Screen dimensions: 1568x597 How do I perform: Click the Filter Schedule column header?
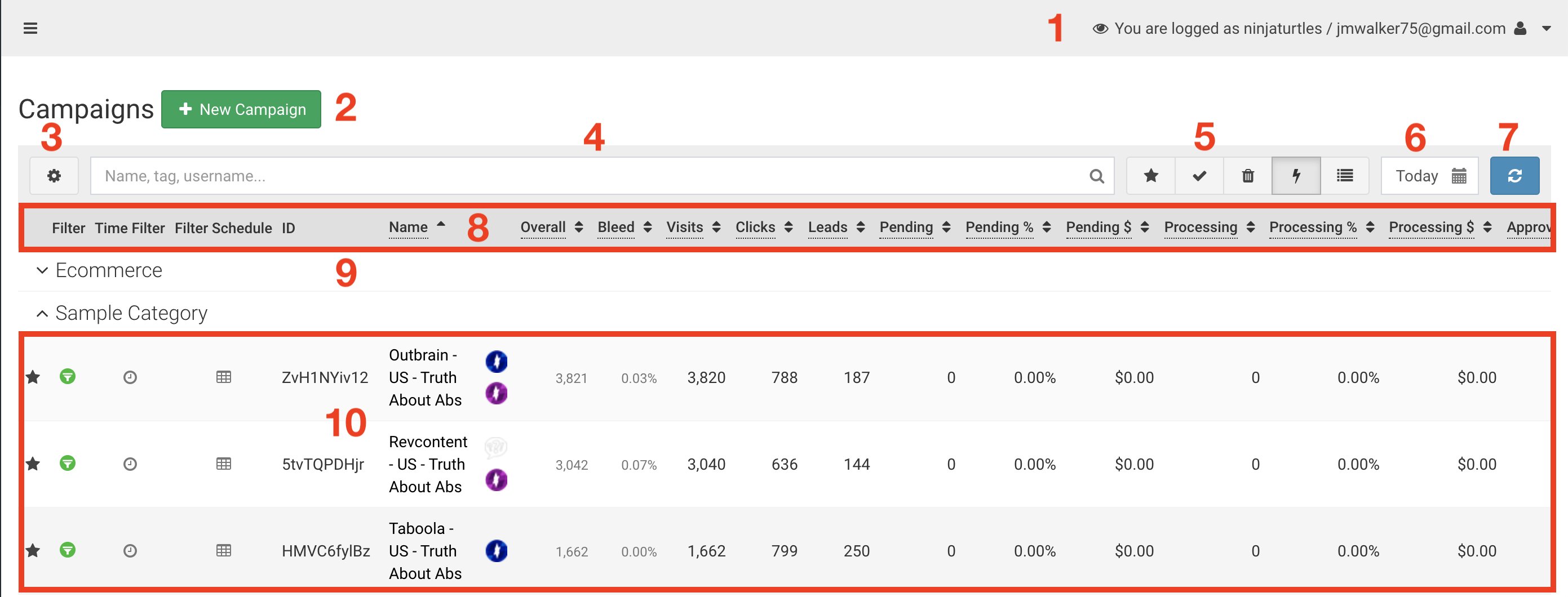(223, 228)
